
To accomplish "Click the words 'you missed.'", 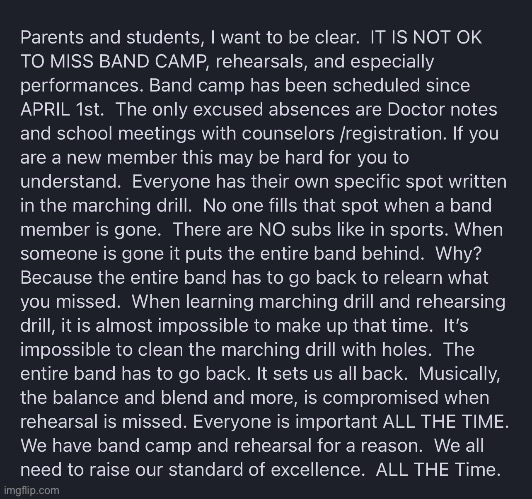I will (71, 302).
